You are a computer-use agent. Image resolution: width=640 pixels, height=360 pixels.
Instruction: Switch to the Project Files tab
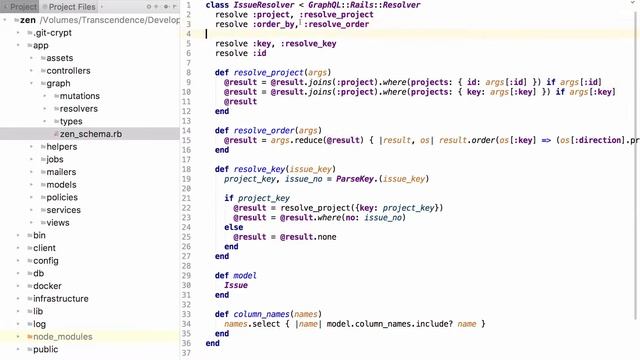(69, 7)
